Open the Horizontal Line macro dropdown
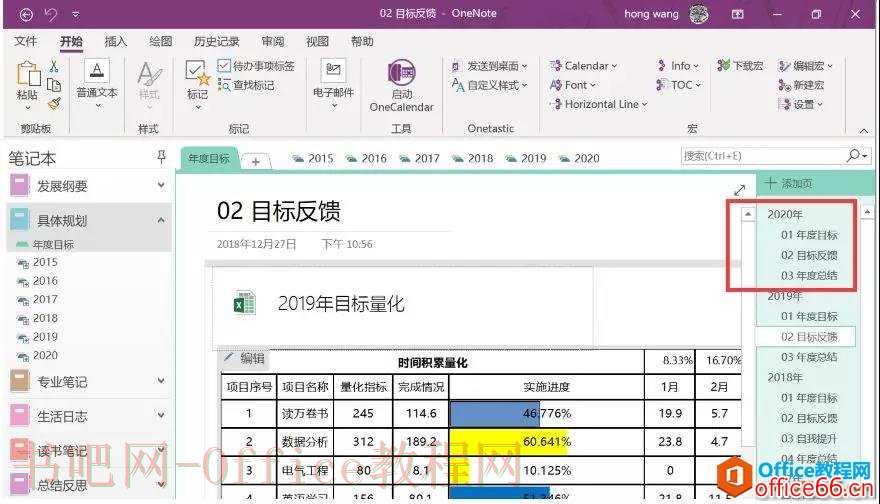 599,104
